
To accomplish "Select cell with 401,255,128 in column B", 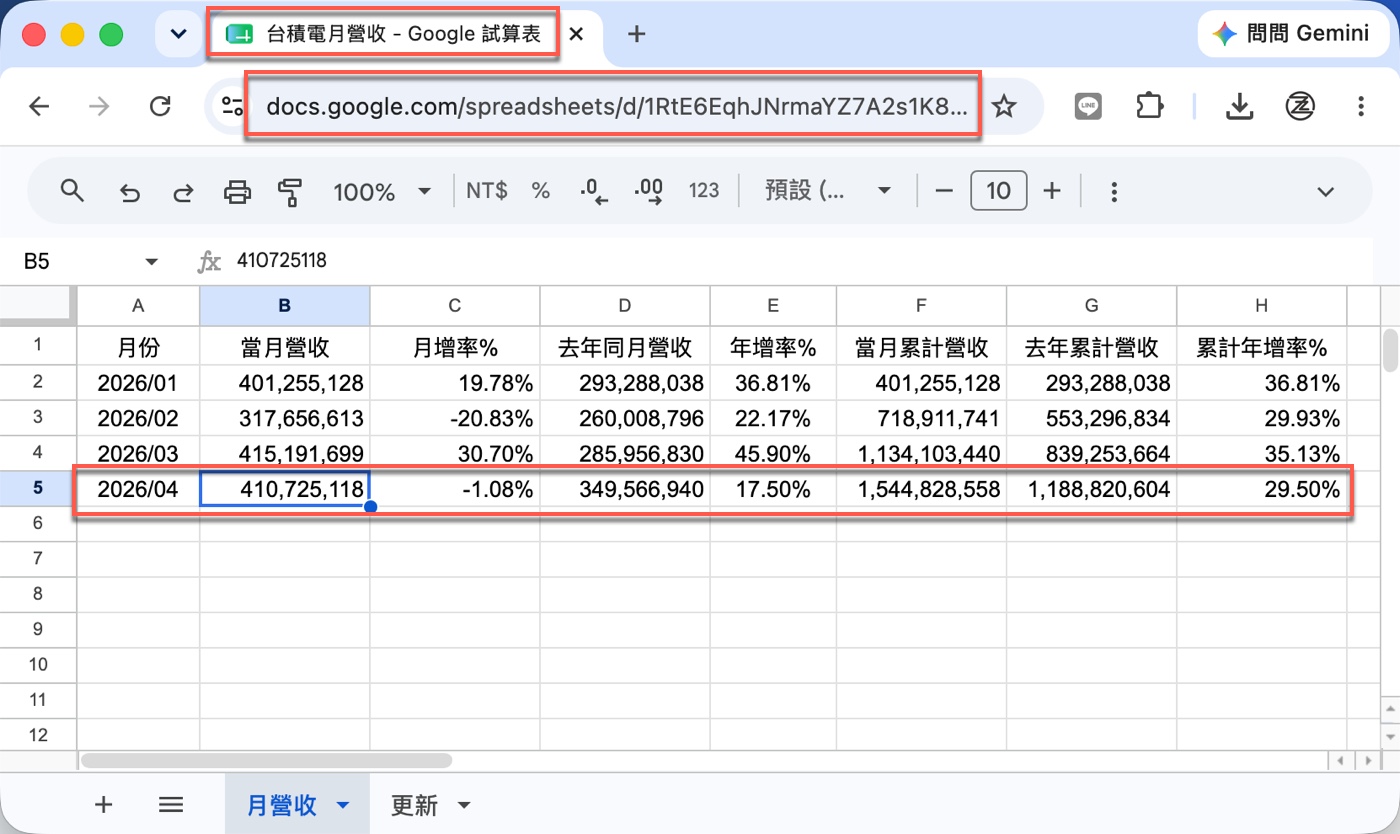I will (285, 383).
